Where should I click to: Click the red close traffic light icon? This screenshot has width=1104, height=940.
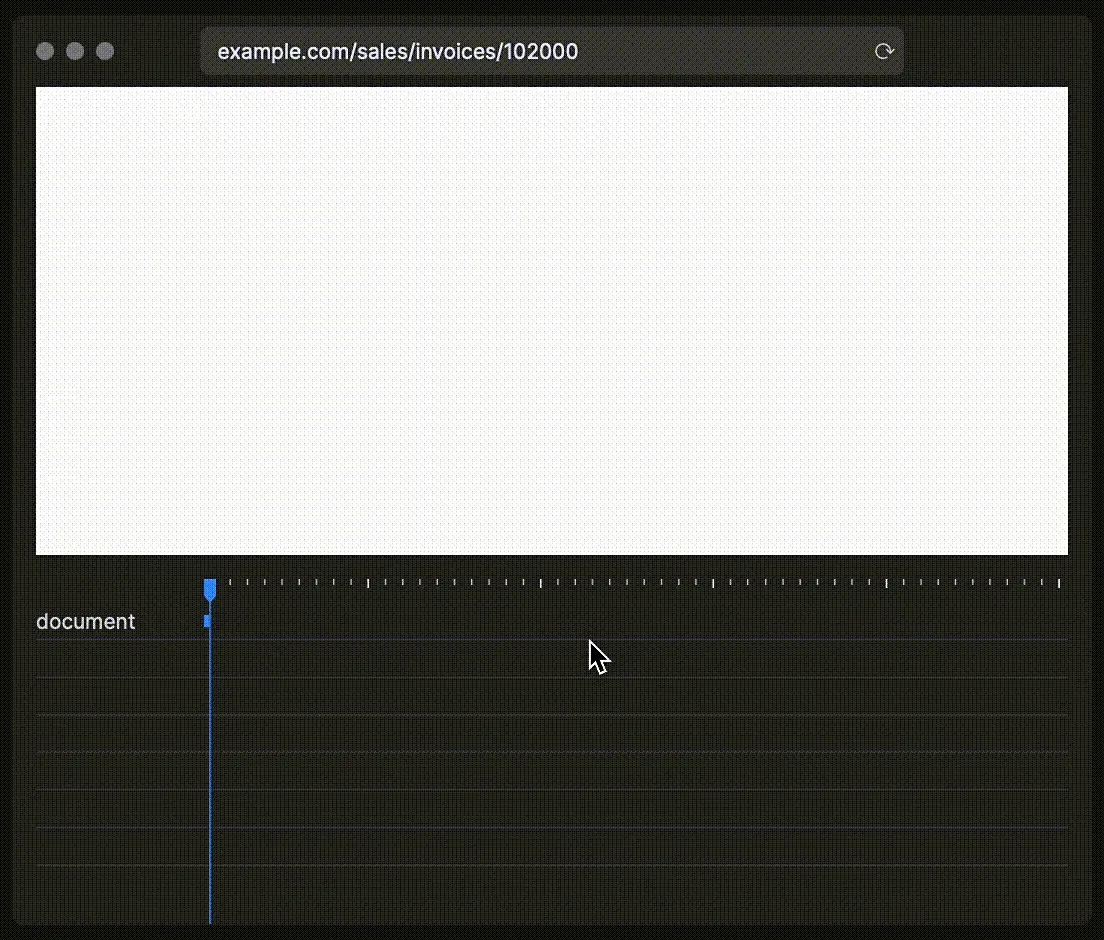click(x=45, y=51)
